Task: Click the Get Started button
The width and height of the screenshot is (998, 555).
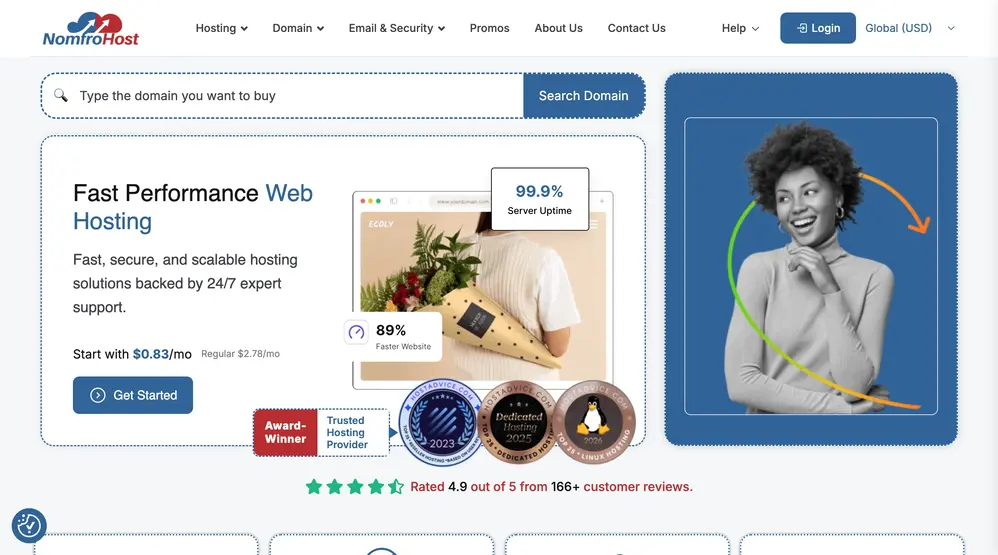Action: pyautogui.click(x=132, y=395)
